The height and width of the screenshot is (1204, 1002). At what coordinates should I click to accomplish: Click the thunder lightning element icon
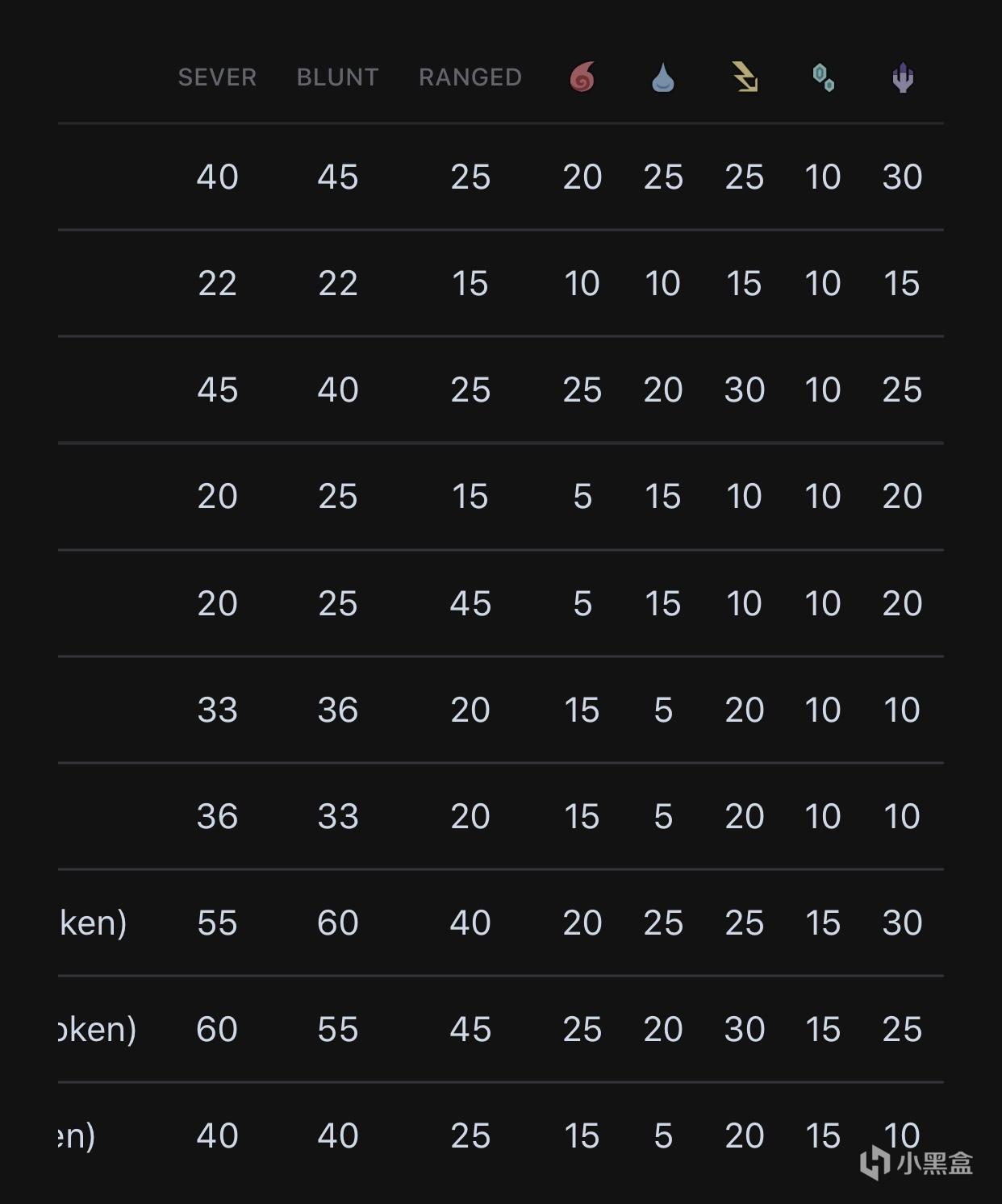[744, 77]
